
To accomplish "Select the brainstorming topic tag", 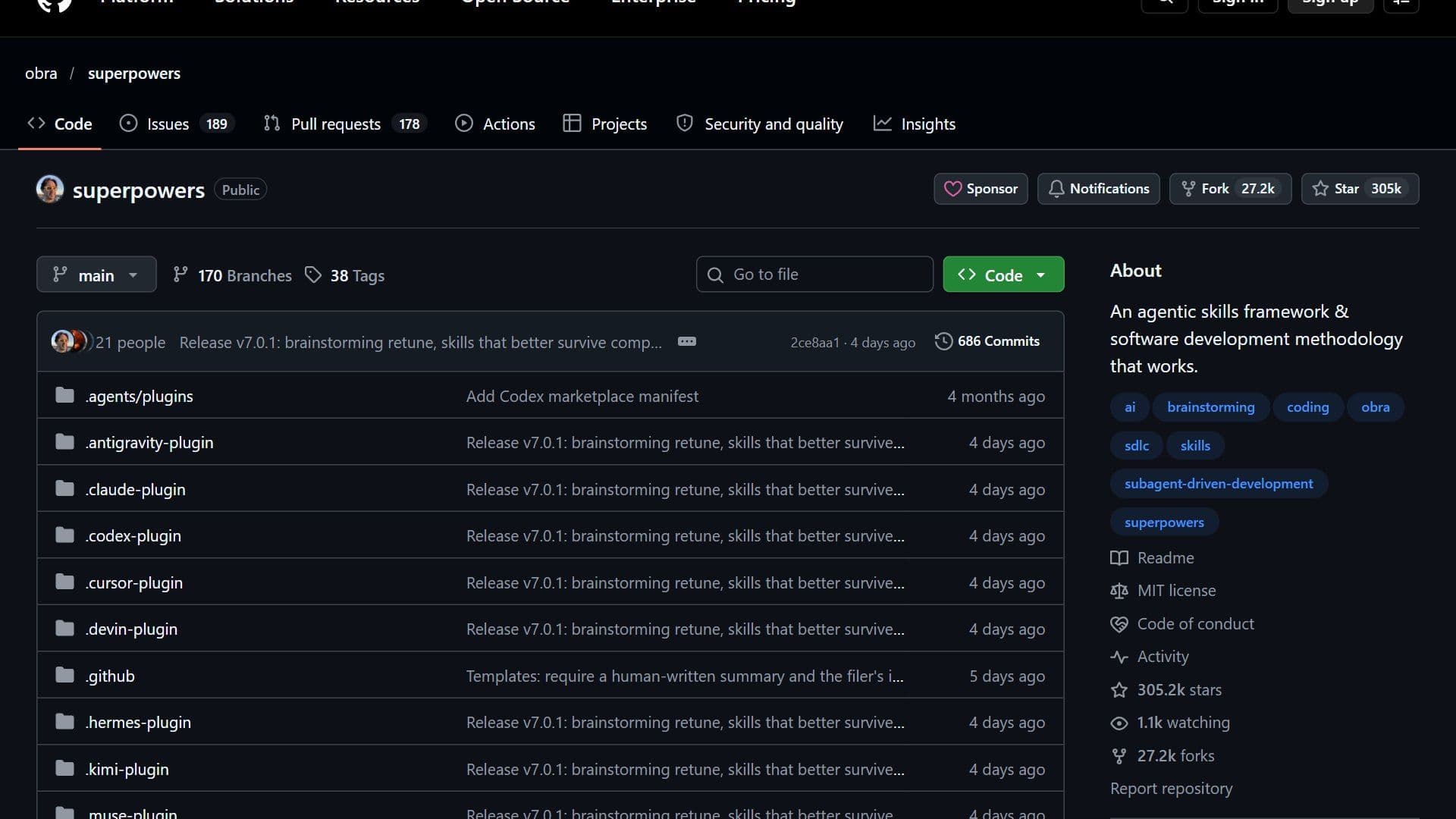I will pos(1211,407).
